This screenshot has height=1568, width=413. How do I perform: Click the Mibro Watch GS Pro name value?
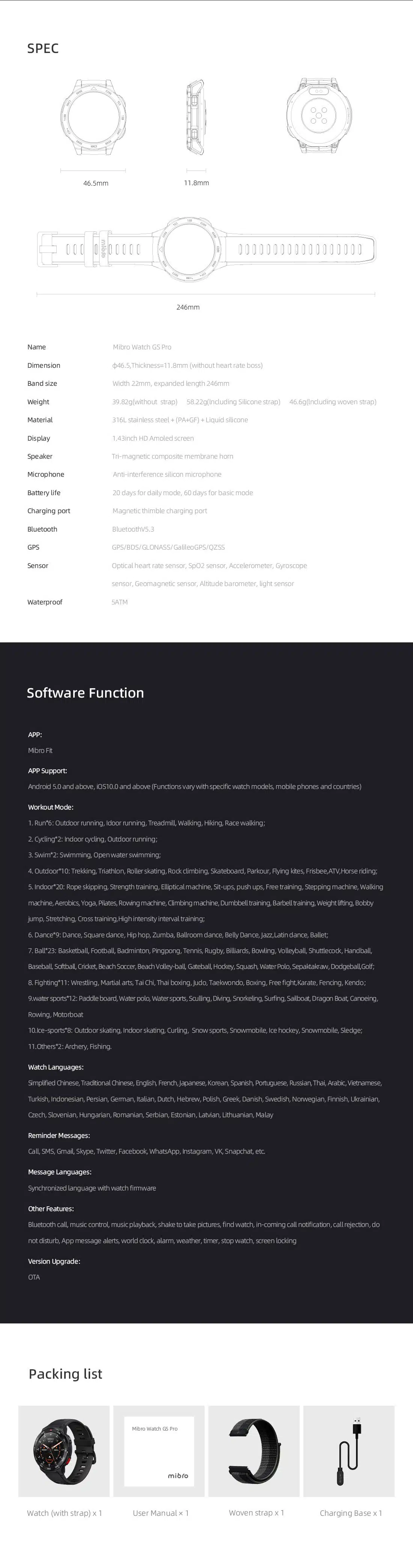point(142,347)
